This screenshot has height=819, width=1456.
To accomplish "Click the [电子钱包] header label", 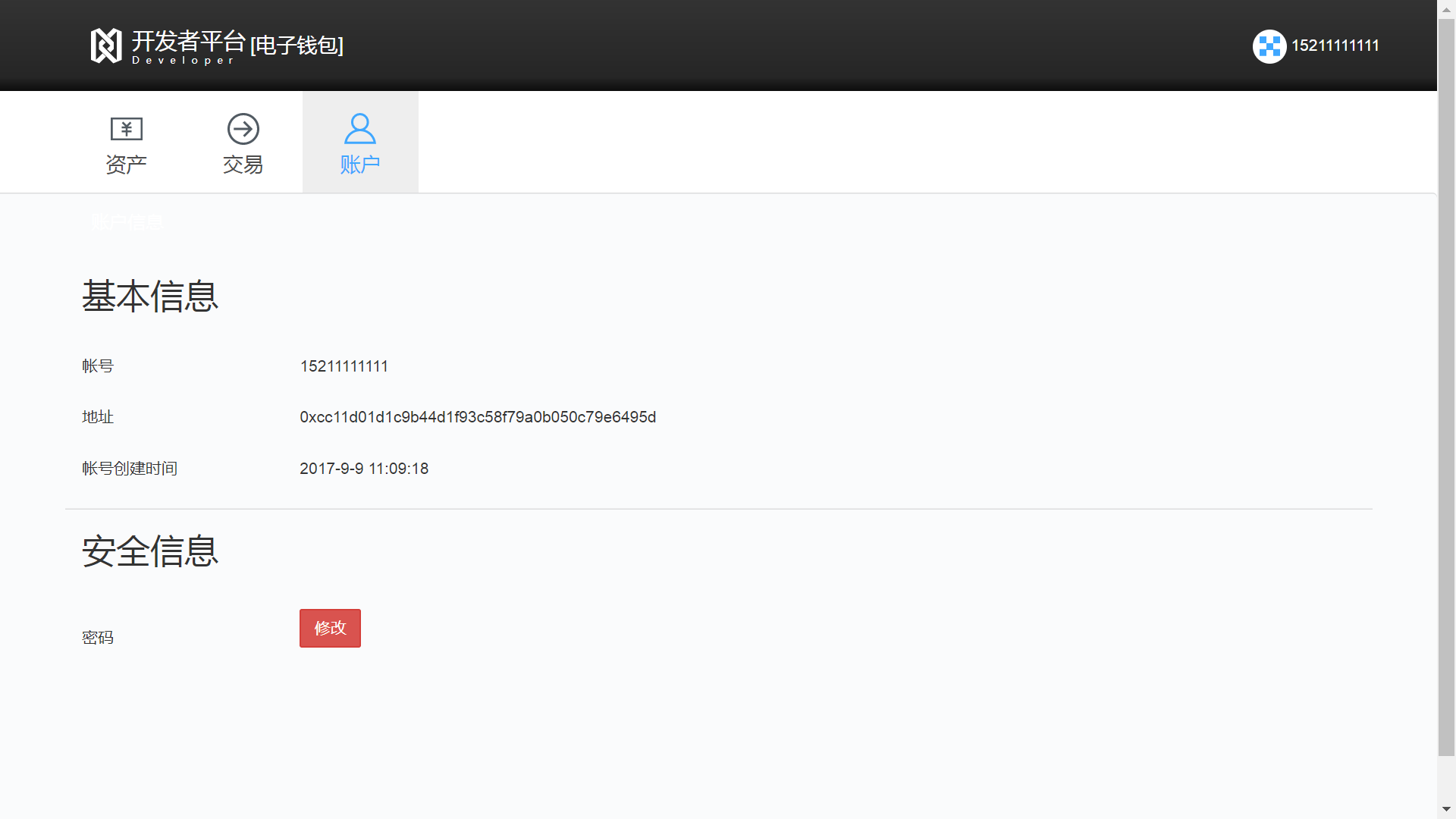I will [297, 45].
